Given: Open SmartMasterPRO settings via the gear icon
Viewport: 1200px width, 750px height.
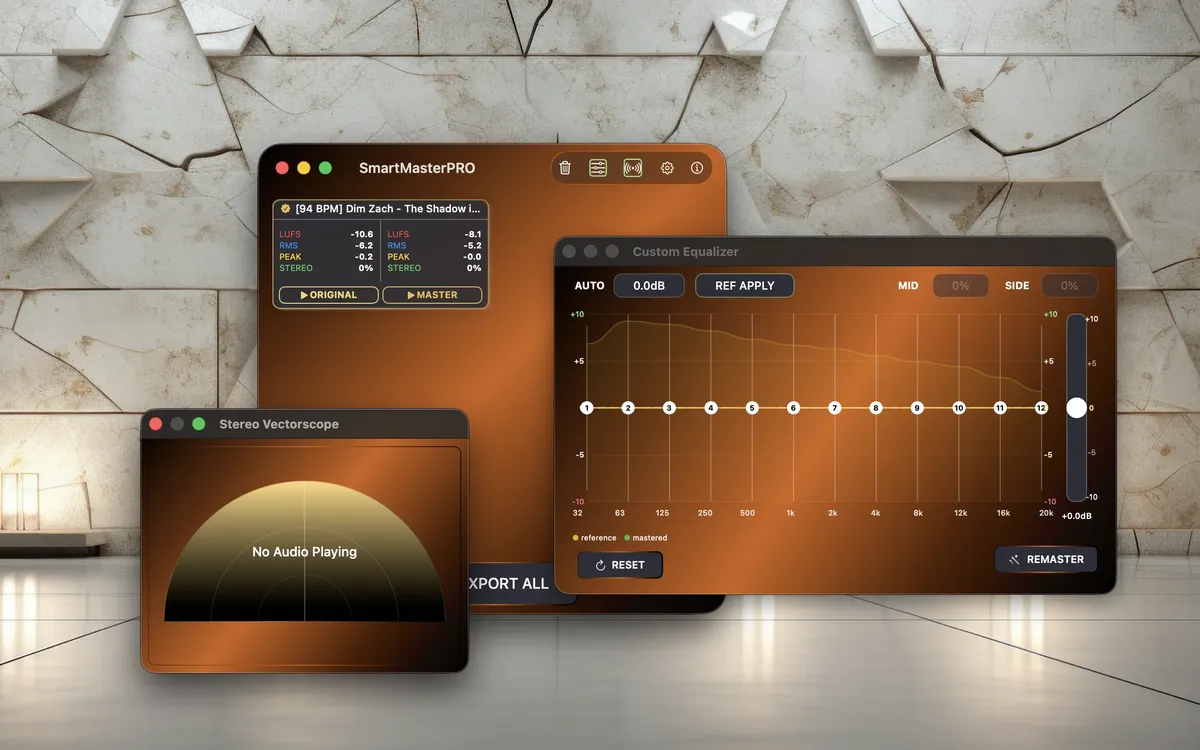Looking at the screenshot, I should point(666,168).
